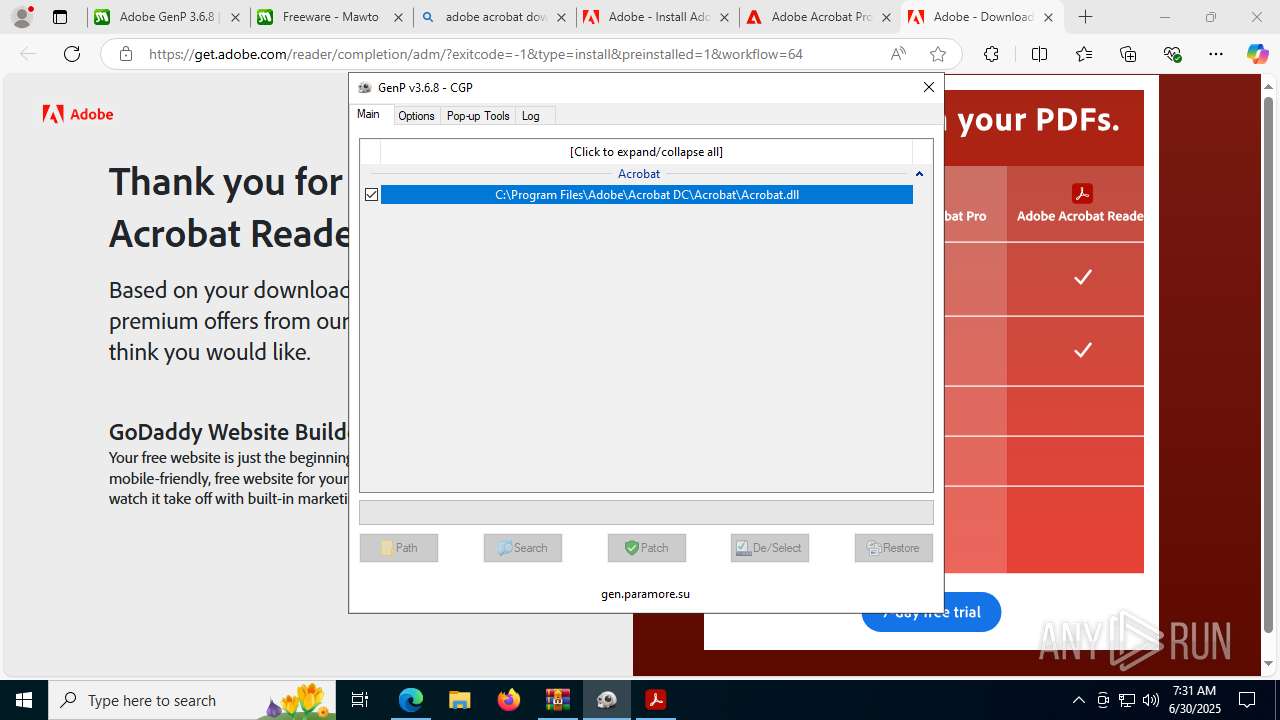Add this page to favorites star
The height and width of the screenshot is (720, 1280).
point(937,54)
